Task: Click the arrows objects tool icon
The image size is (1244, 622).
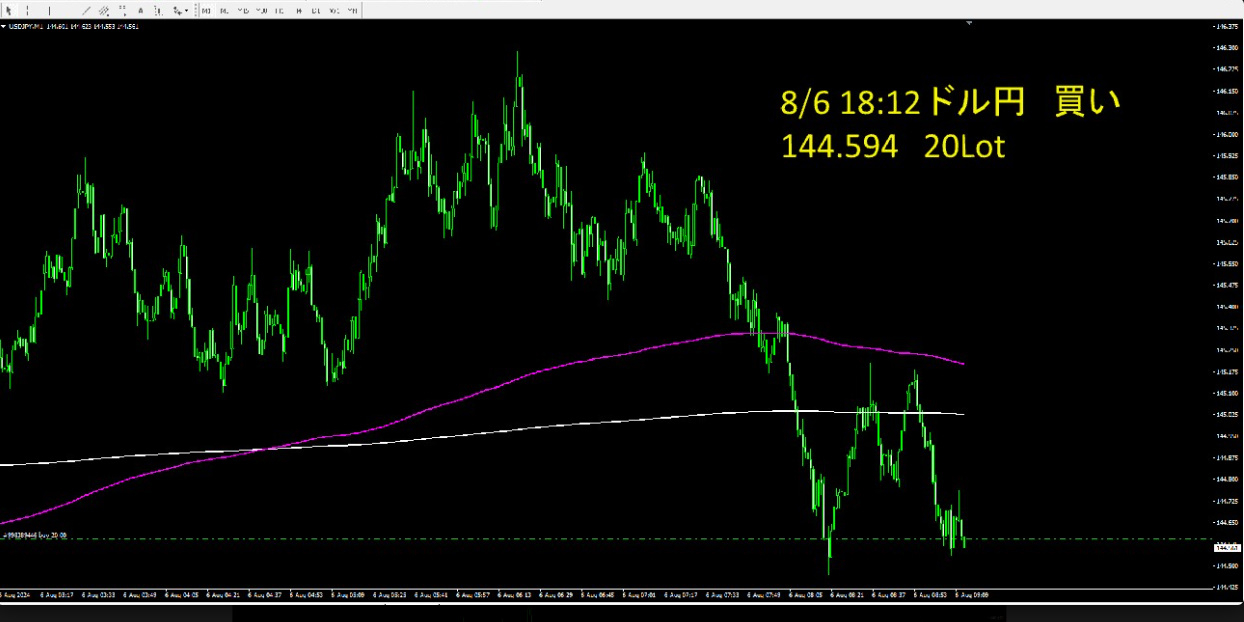Action: [176, 11]
